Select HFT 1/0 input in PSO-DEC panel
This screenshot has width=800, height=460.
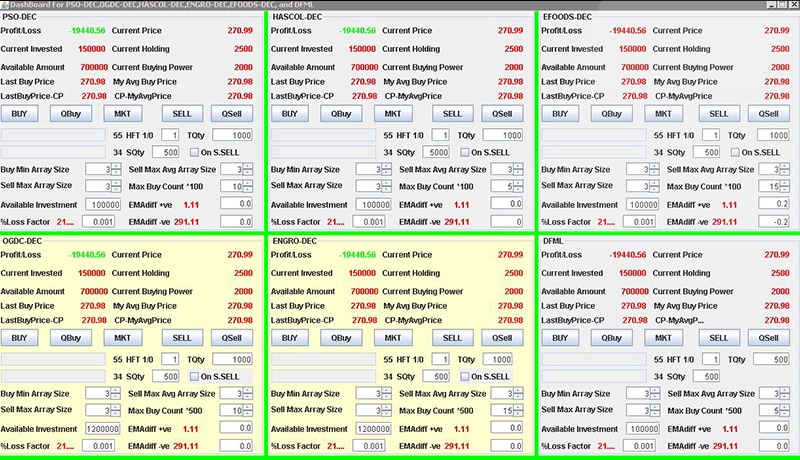coord(170,135)
